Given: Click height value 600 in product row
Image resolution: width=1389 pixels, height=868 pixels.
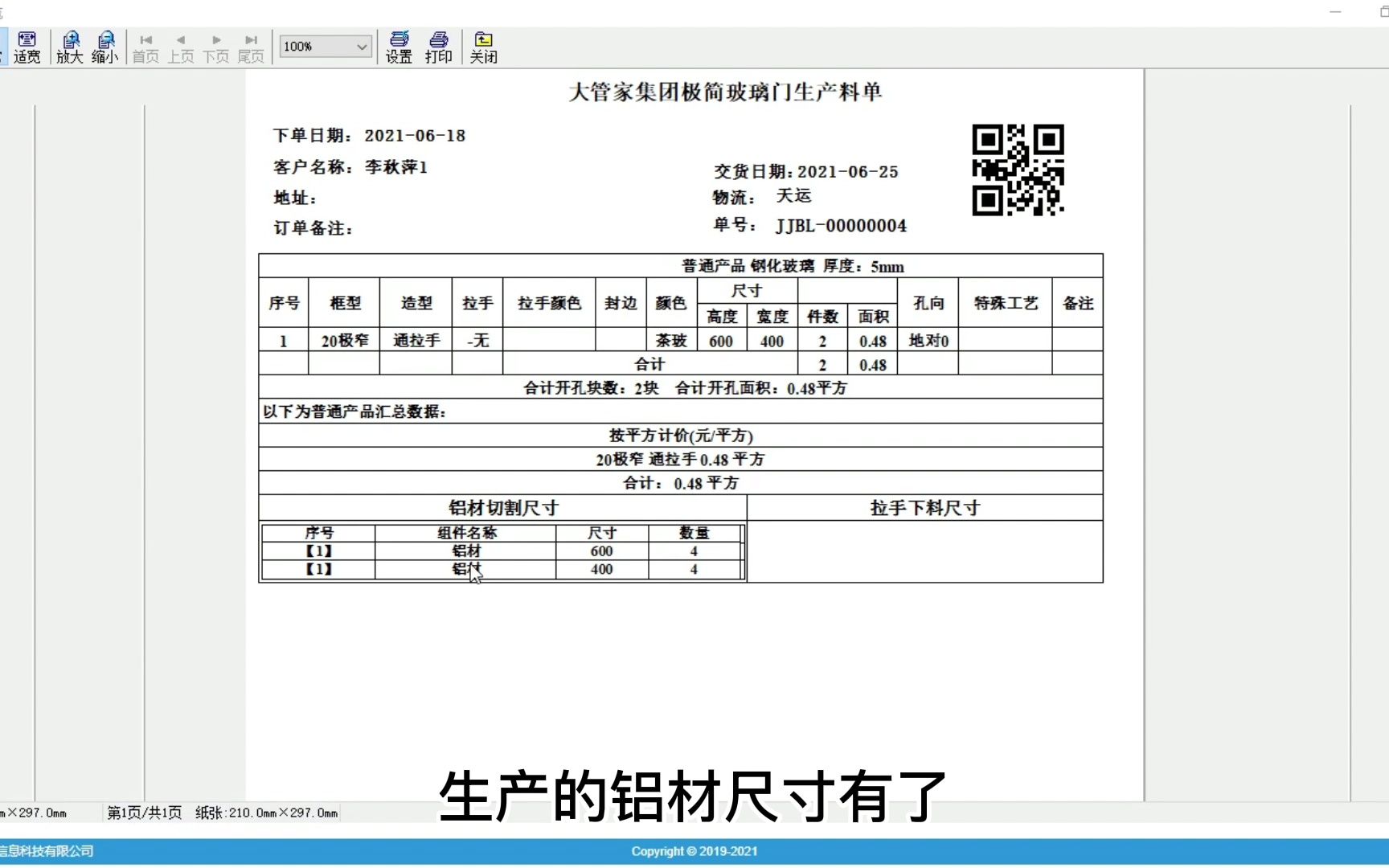Looking at the screenshot, I should click(721, 342).
